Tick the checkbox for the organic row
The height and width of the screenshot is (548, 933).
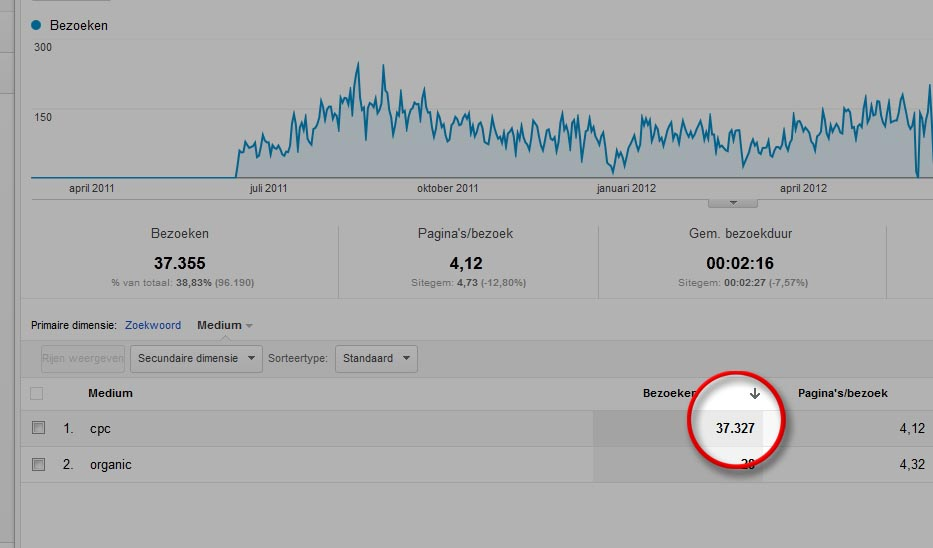click(x=39, y=464)
